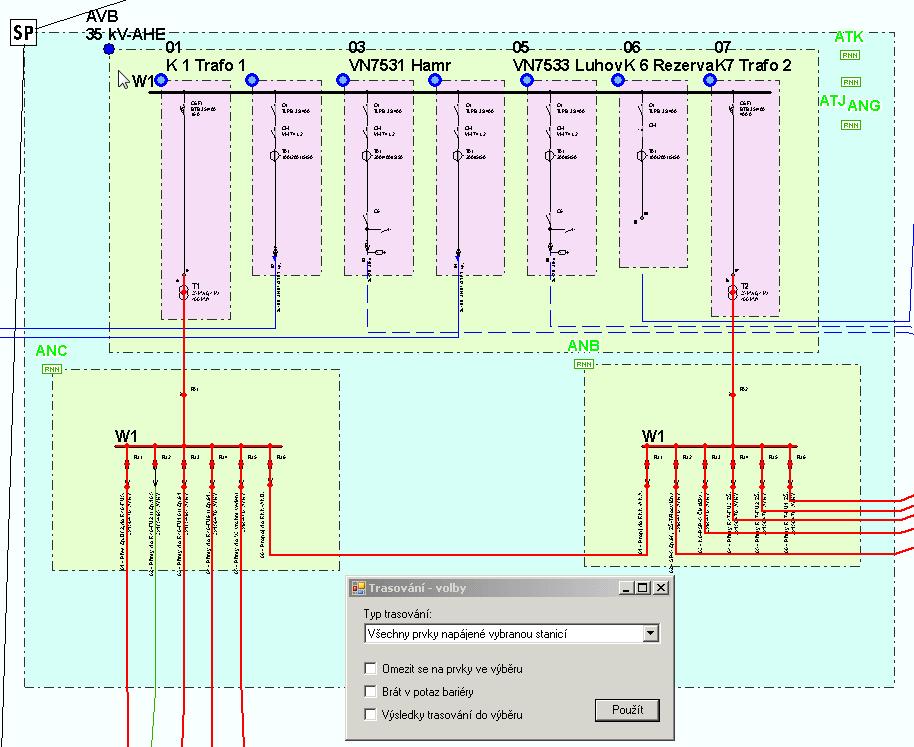Image resolution: width=914 pixels, height=747 pixels.
Task: Click the RNN badge below ANB
Action: [584, 364]
